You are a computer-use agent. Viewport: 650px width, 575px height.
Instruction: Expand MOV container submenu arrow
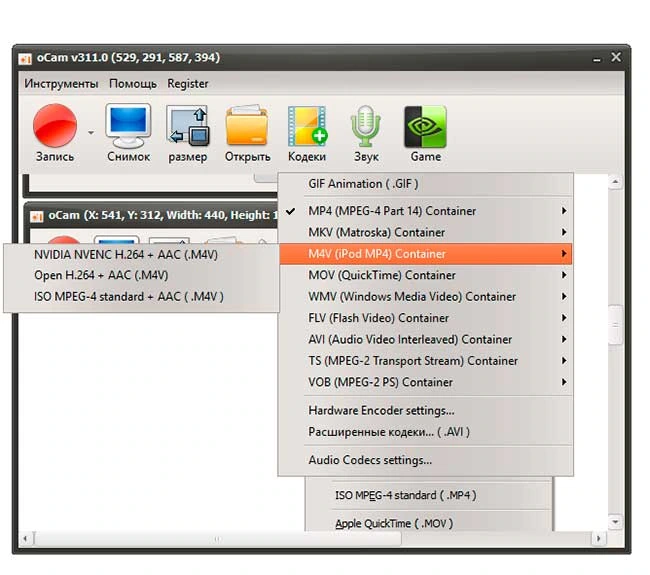(564, 275)
